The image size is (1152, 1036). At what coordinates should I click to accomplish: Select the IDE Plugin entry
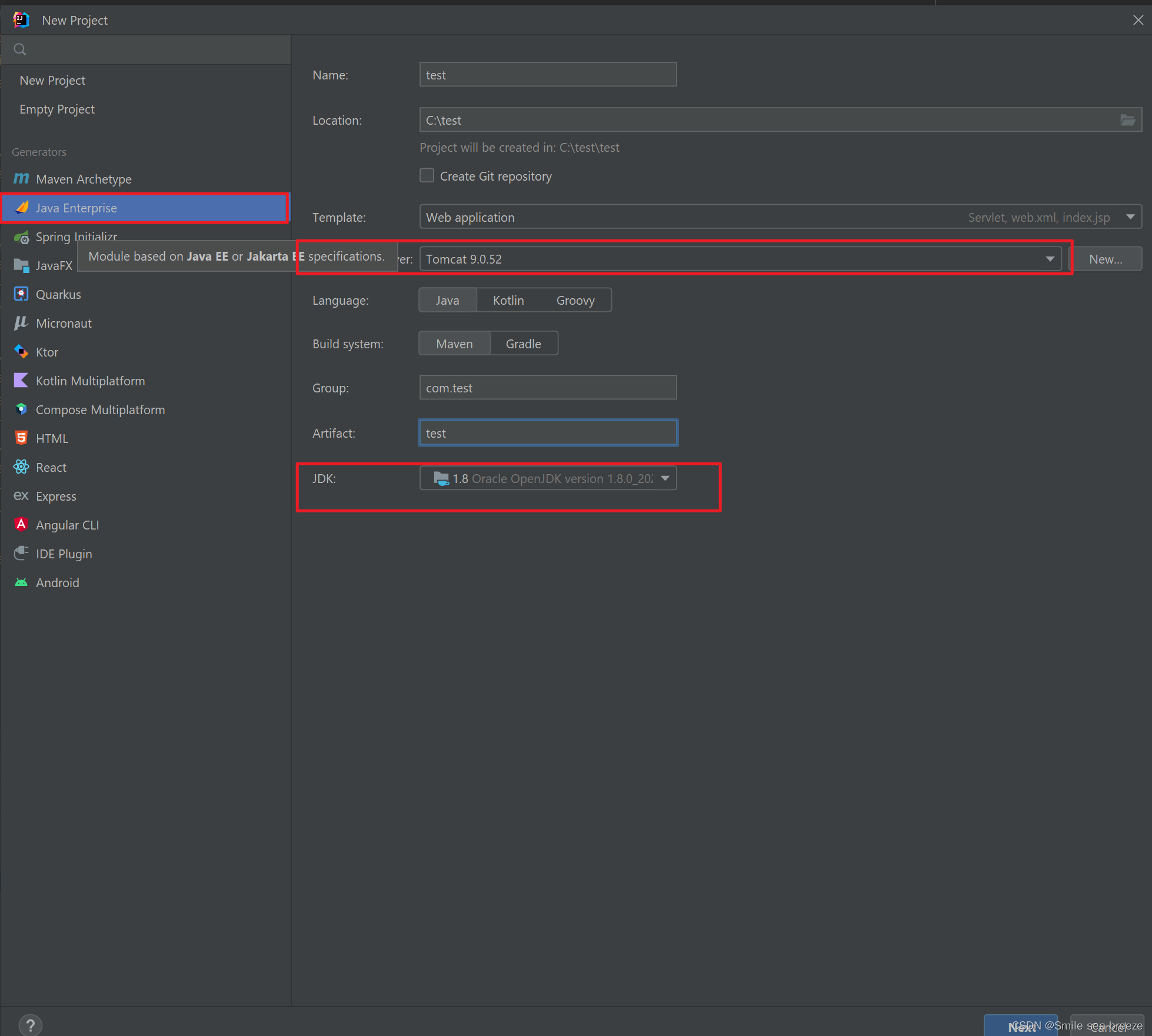tap(146, 554)
